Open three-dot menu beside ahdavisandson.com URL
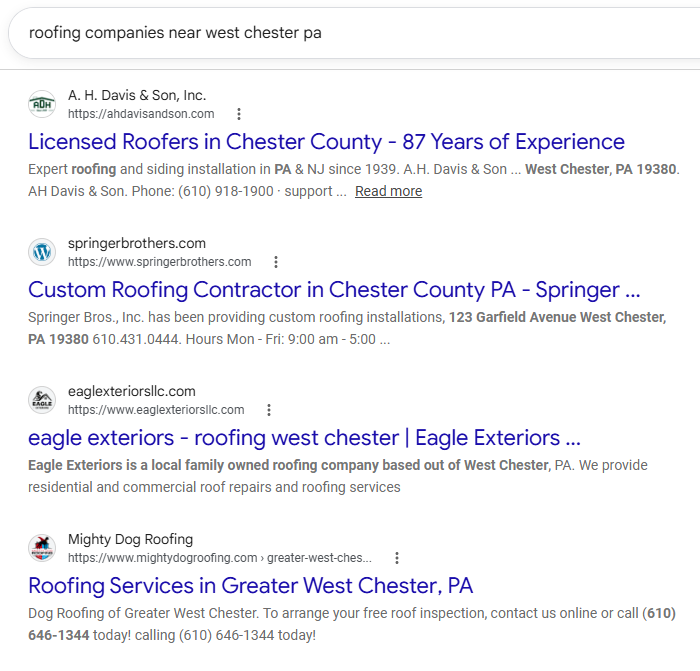The width and height of the screenshot is (700, 671). click(239, 114)
